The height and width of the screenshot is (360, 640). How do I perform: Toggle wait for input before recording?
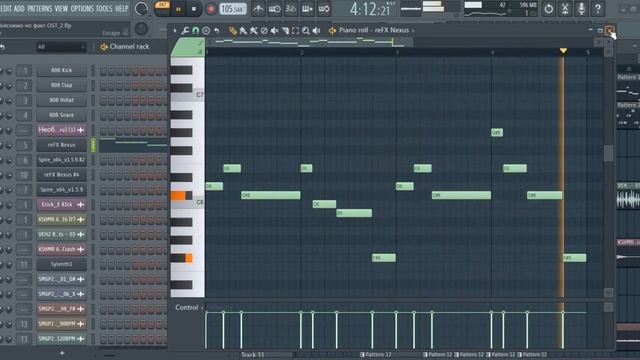point(274,9)
